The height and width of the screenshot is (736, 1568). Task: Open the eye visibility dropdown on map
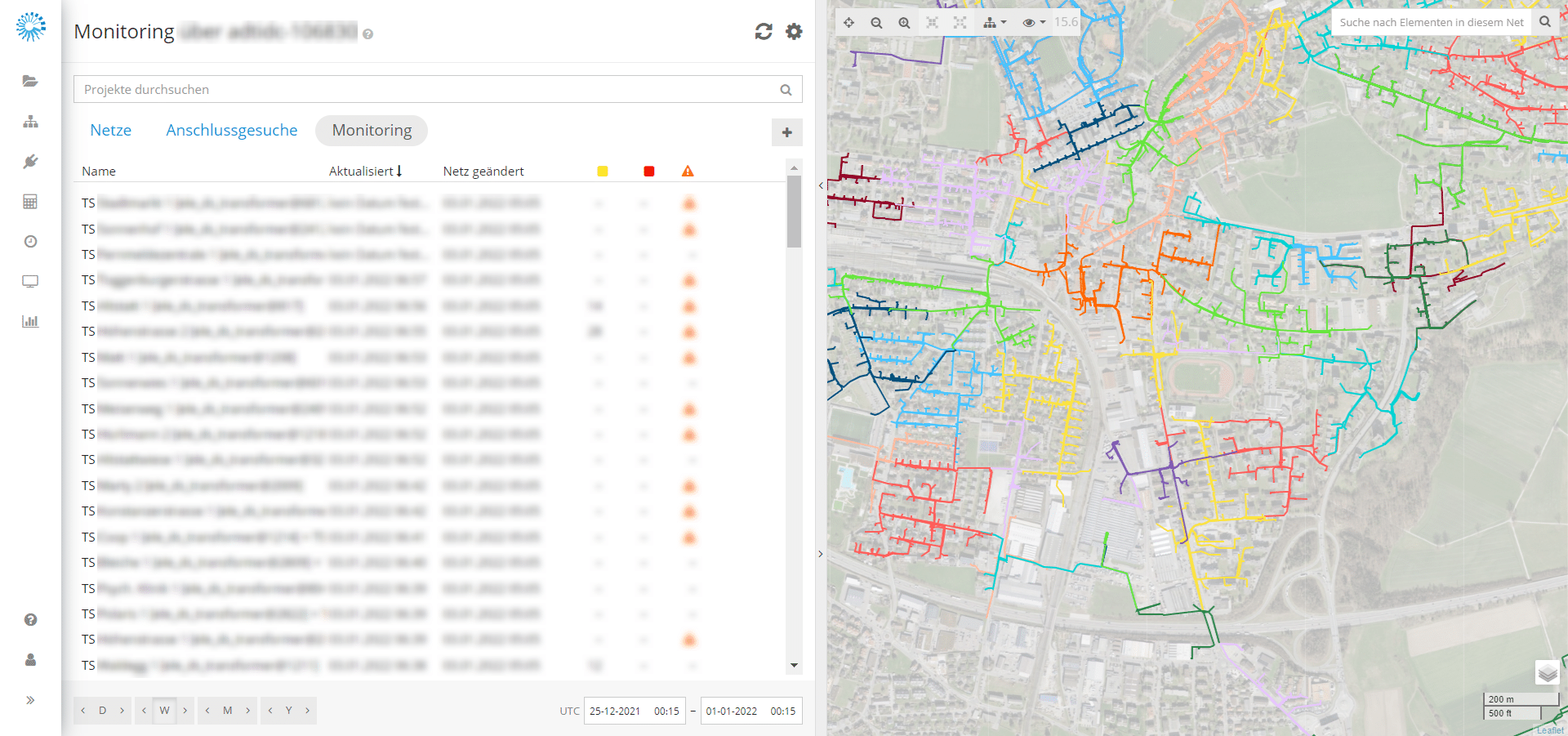point(1033,23)
